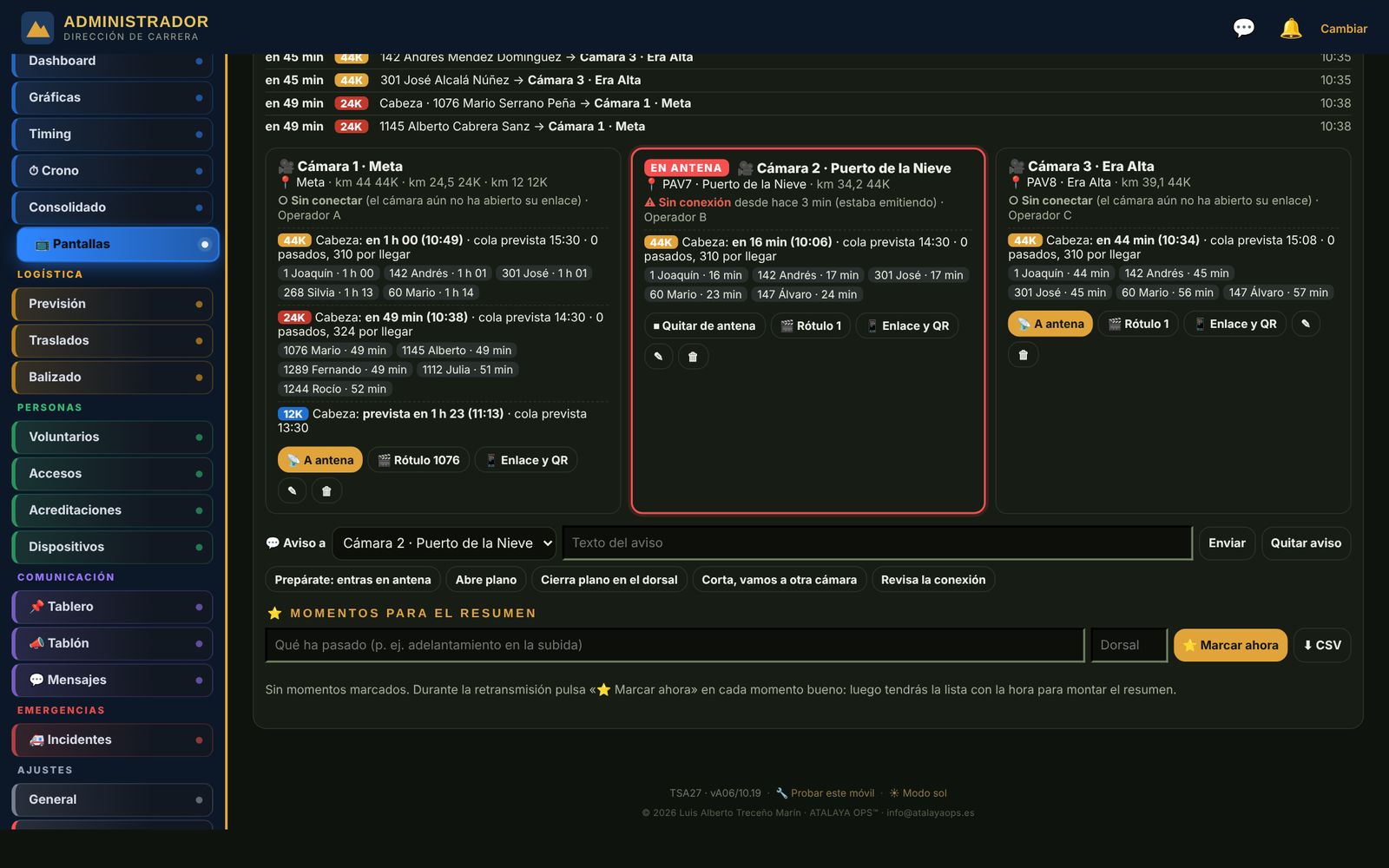Open Rótulo 1076 on Cámara 1

[418, 460]
